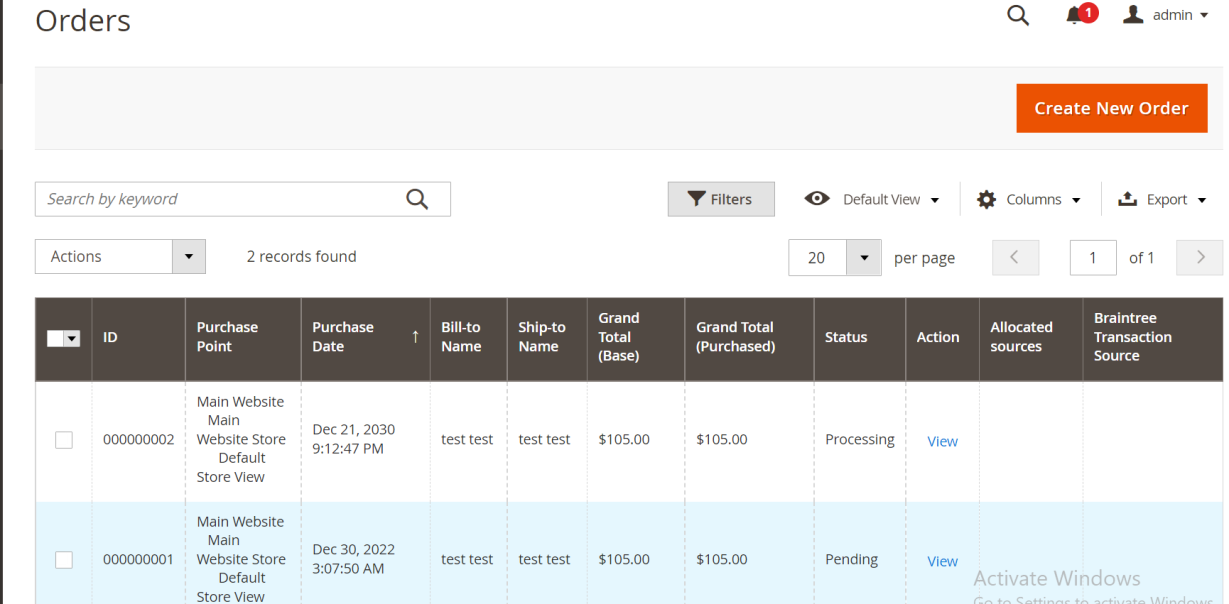Click the Filters button
Viewport: 1229px width, 604px height.
[x=721, y=199]
